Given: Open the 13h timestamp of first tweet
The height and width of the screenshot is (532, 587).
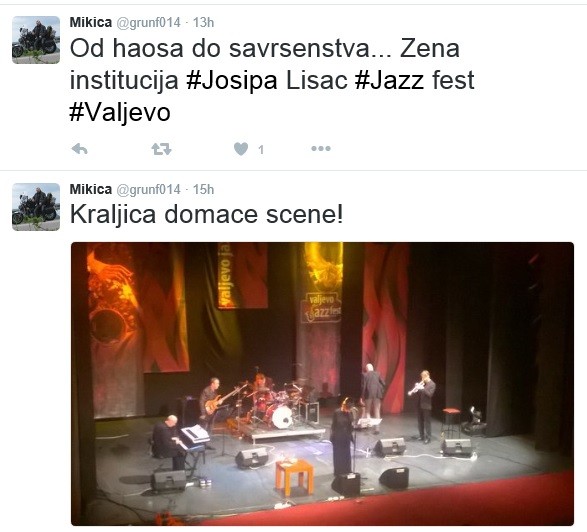Looking at the screenshot, I should (203, 22).
